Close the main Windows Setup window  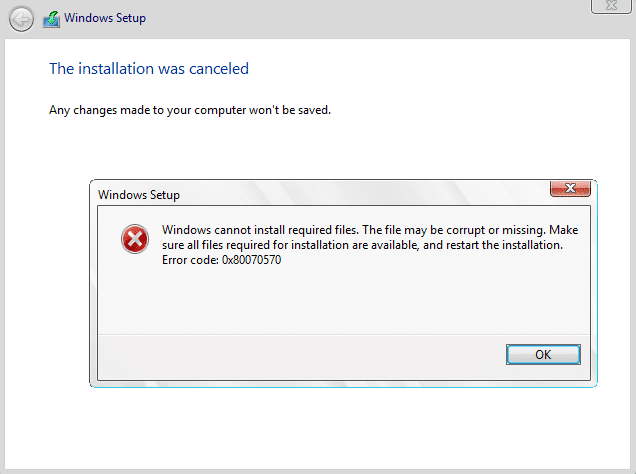pyautogui.click(x=611, y=6)
